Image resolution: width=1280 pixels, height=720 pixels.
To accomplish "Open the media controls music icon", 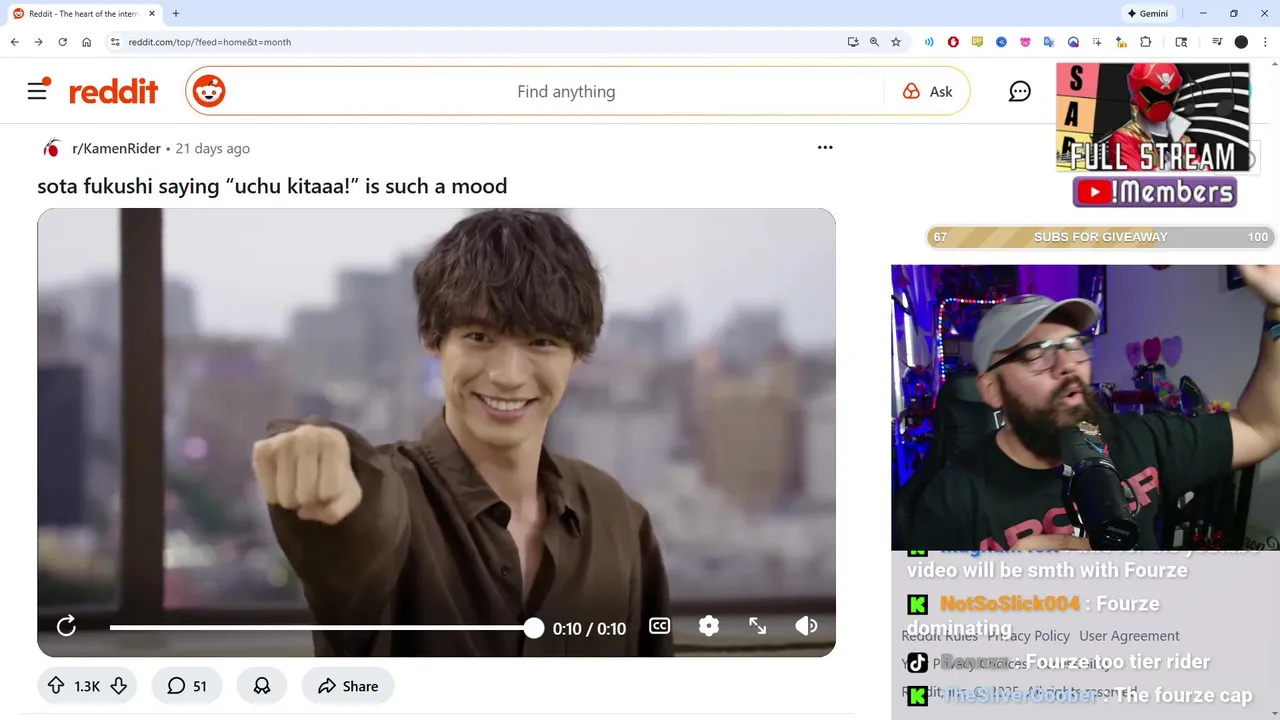I will click(x=1217, y=42).
